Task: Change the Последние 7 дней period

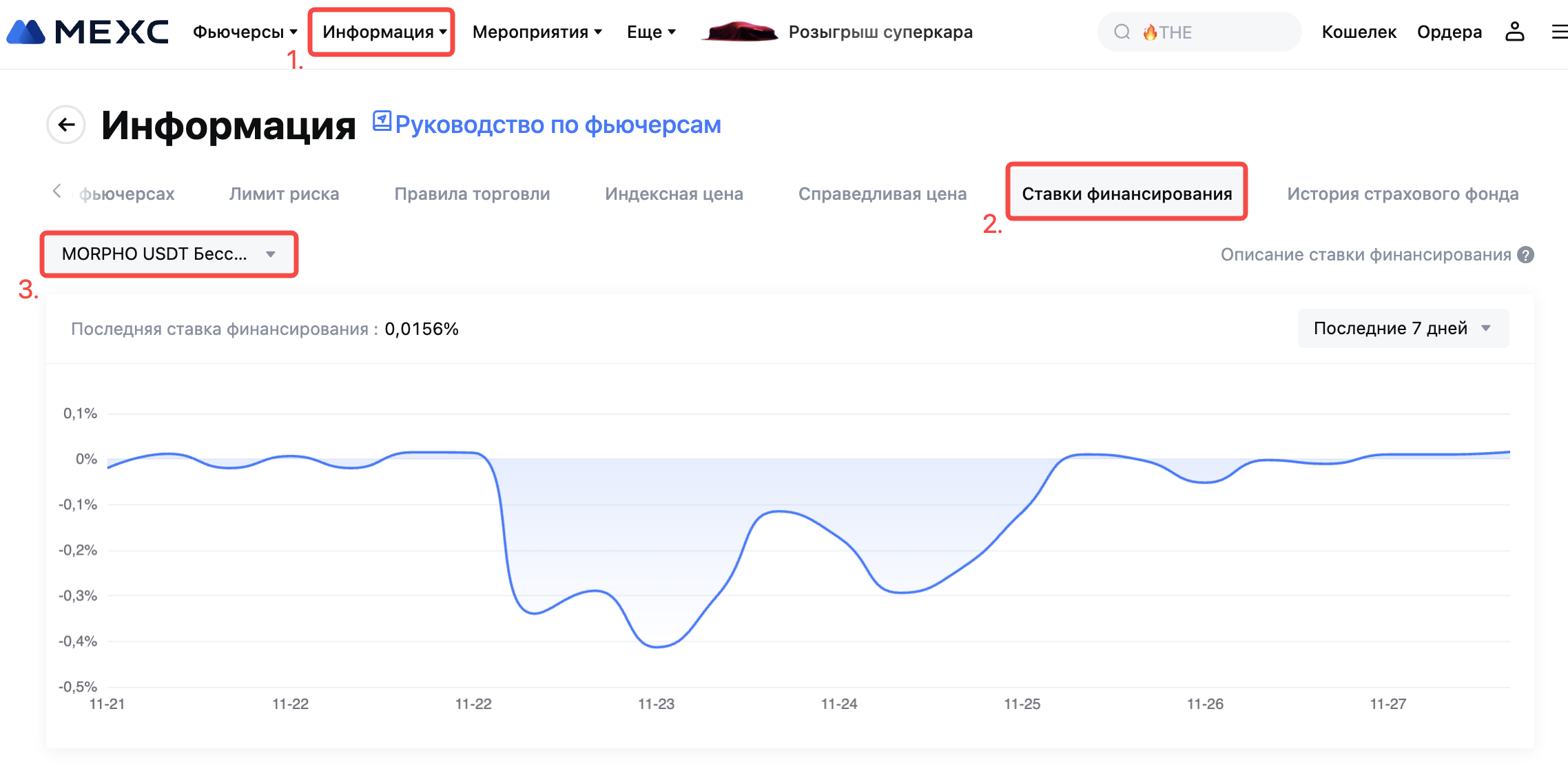Action: pos(1403,329)
